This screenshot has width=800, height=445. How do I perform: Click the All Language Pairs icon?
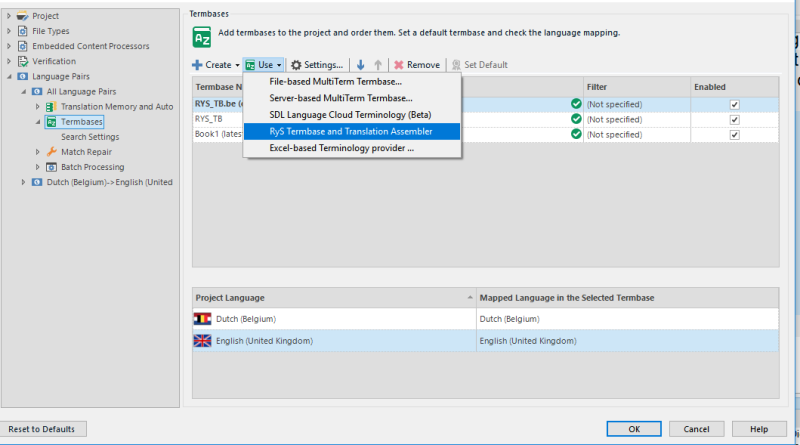(x=37, y=91)
